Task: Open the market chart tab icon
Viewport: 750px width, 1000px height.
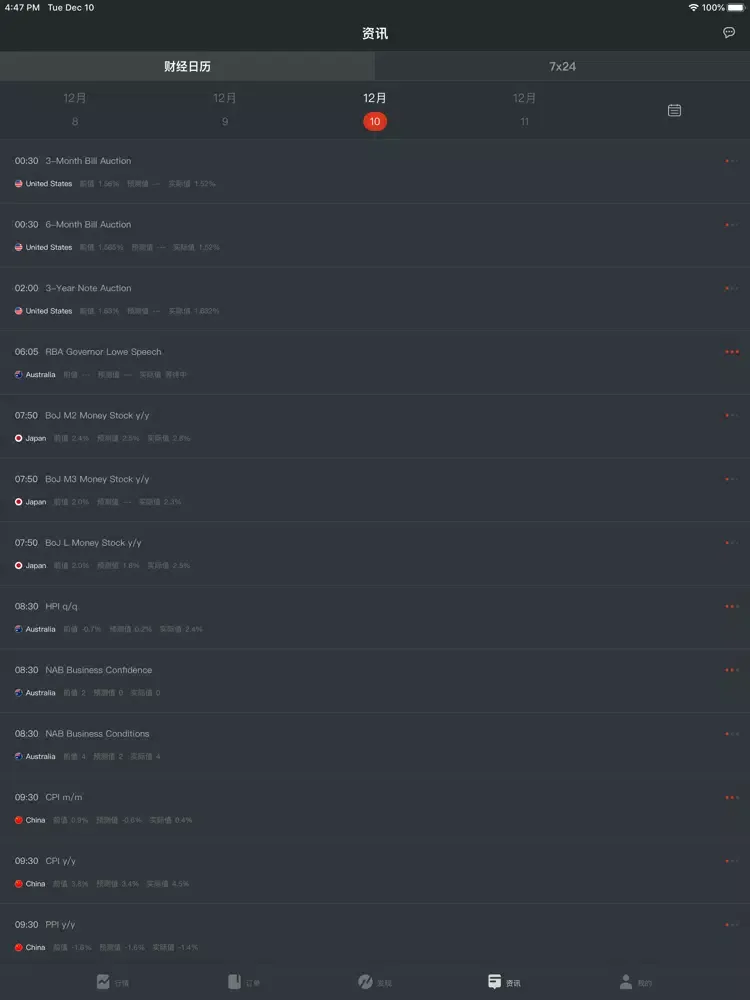Action: point(103,982)
